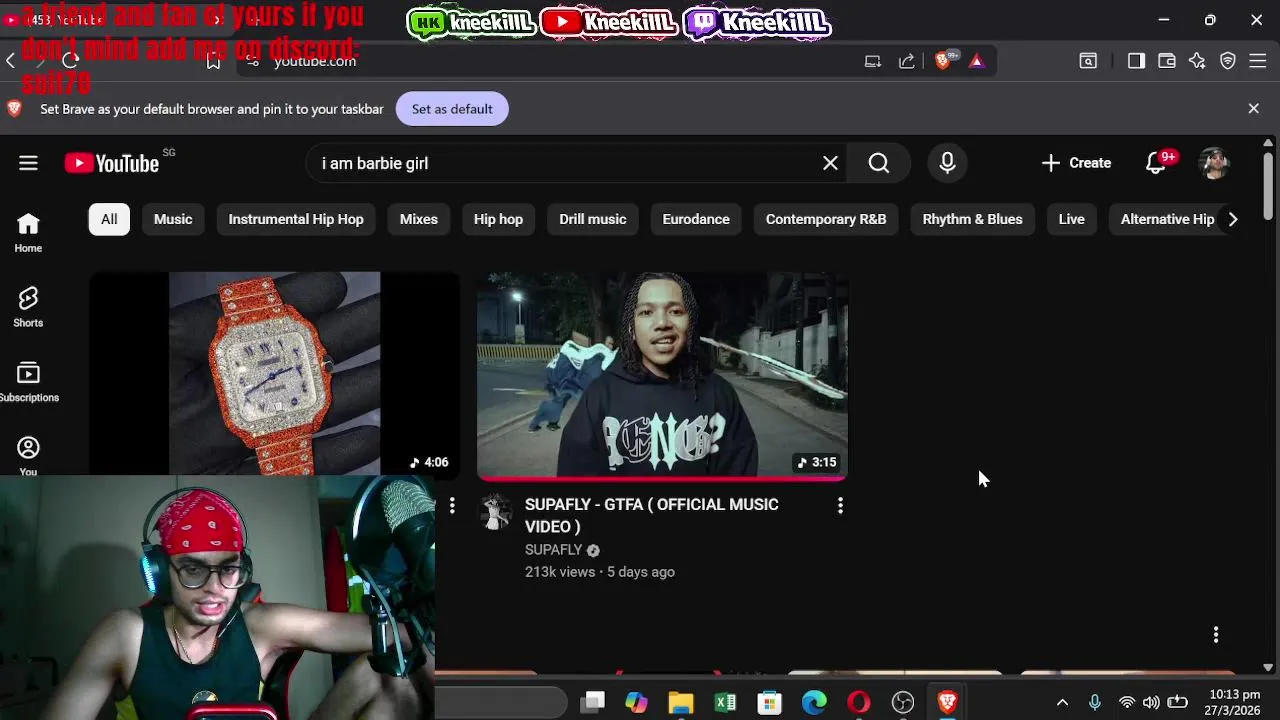The image size is (1280, 720).
Task: Open YouTube notifications bell
Action: (x=1157, y=163)
